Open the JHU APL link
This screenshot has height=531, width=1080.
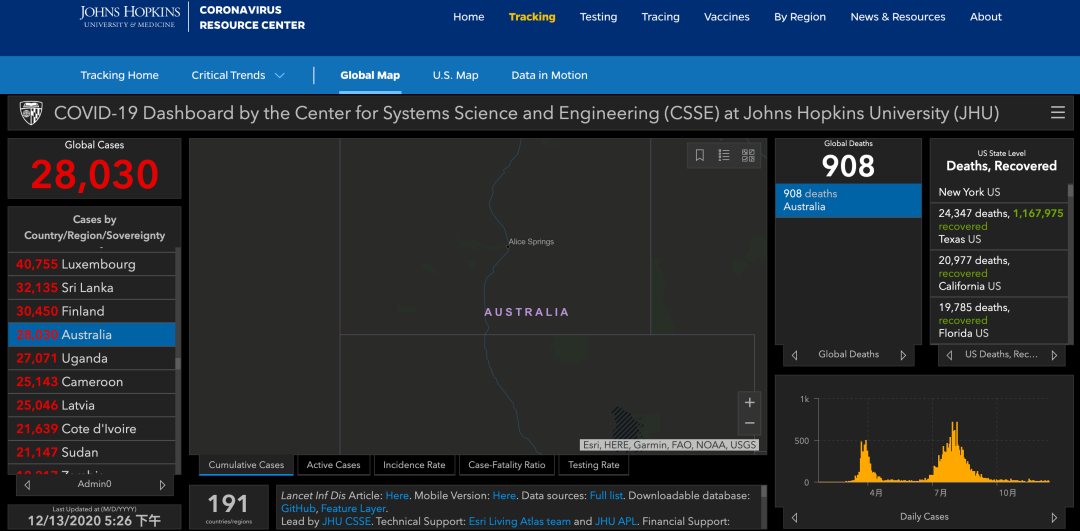(616, 521)
